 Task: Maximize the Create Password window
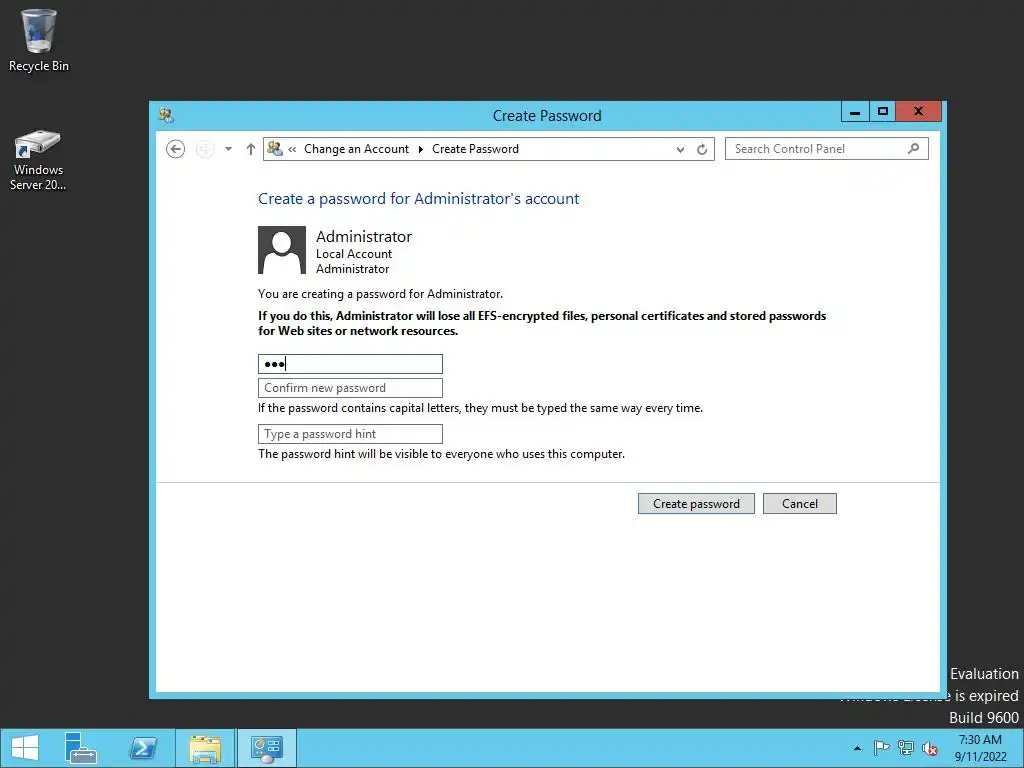tap(882, 112)
